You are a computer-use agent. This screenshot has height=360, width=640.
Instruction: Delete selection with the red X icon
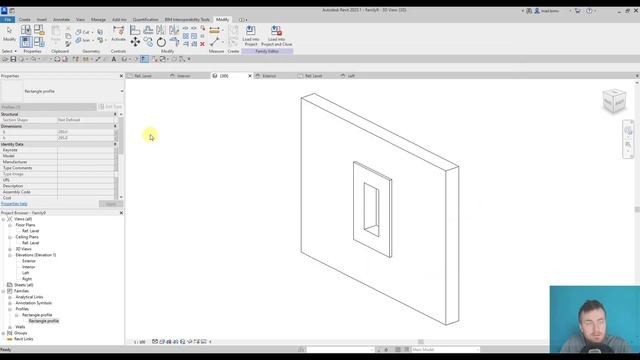pos(202,44)
